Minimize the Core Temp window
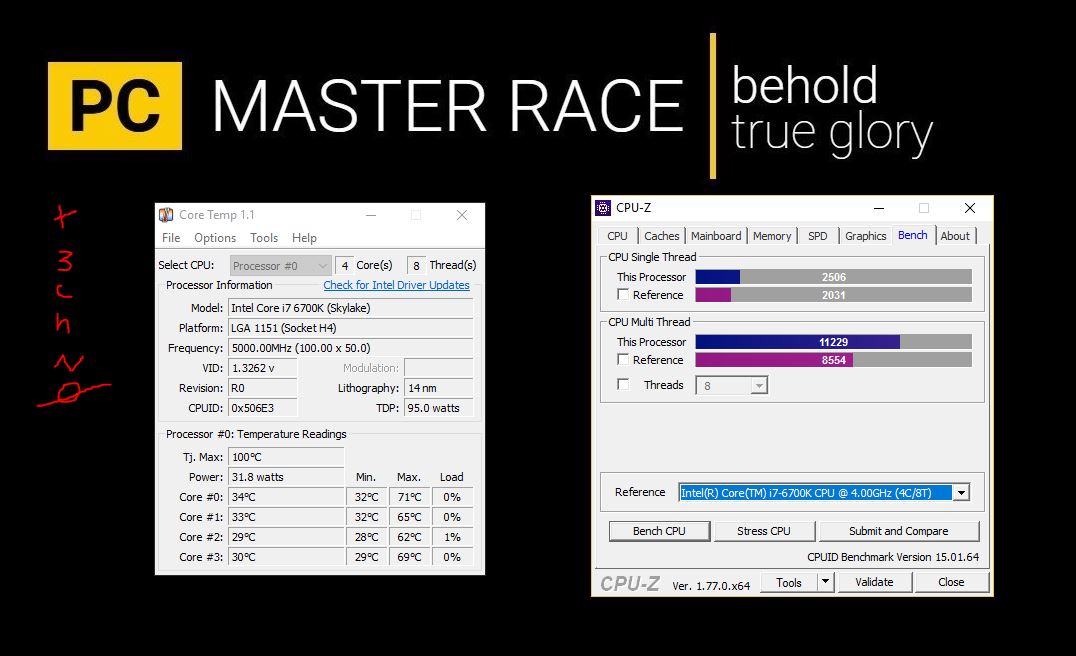The image size is (1076, 656). tap(371, 215)
